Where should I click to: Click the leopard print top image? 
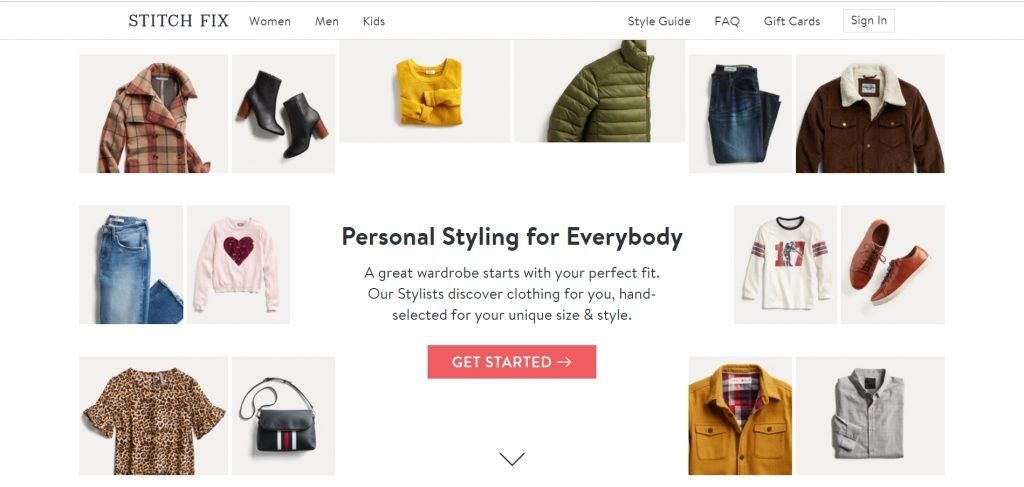coord(153,415)
